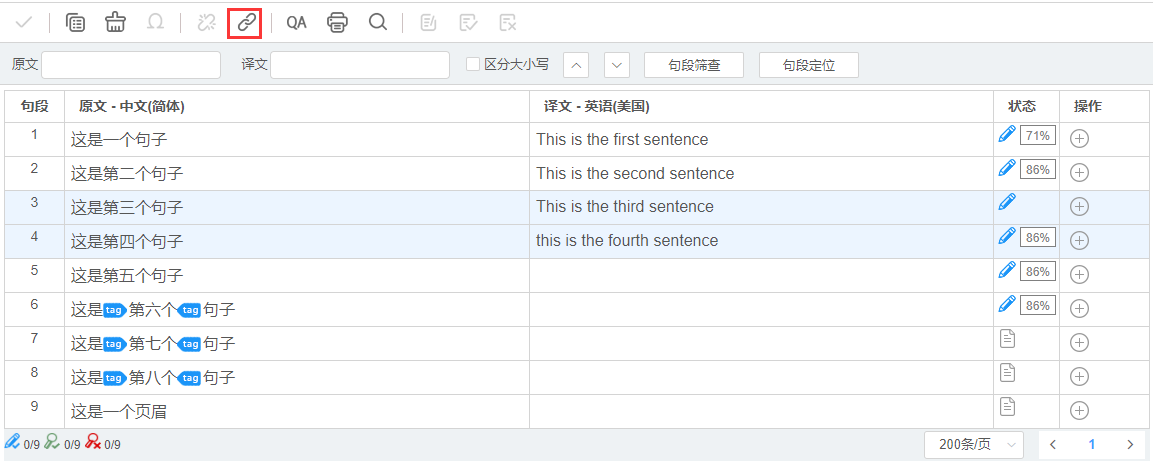Click the plus icon for segment 1
Screen dimensions: 1153x467
[x=1079, y=139]
